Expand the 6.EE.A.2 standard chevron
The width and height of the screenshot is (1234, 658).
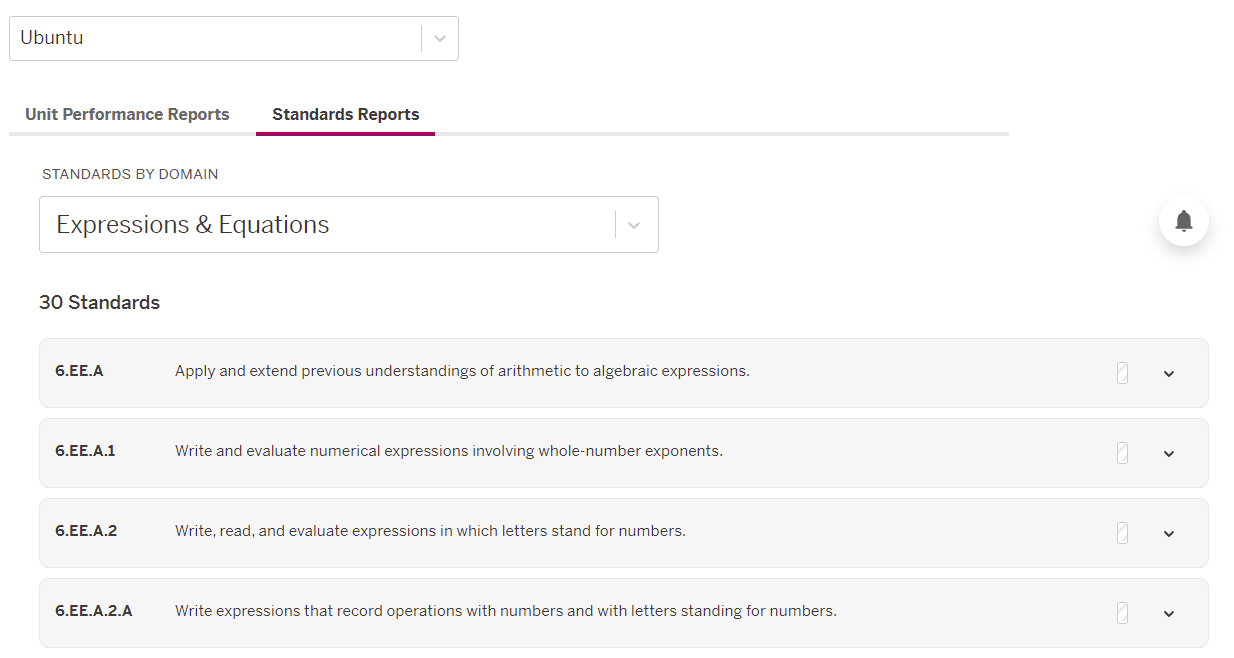click(x=1168, y=534)
